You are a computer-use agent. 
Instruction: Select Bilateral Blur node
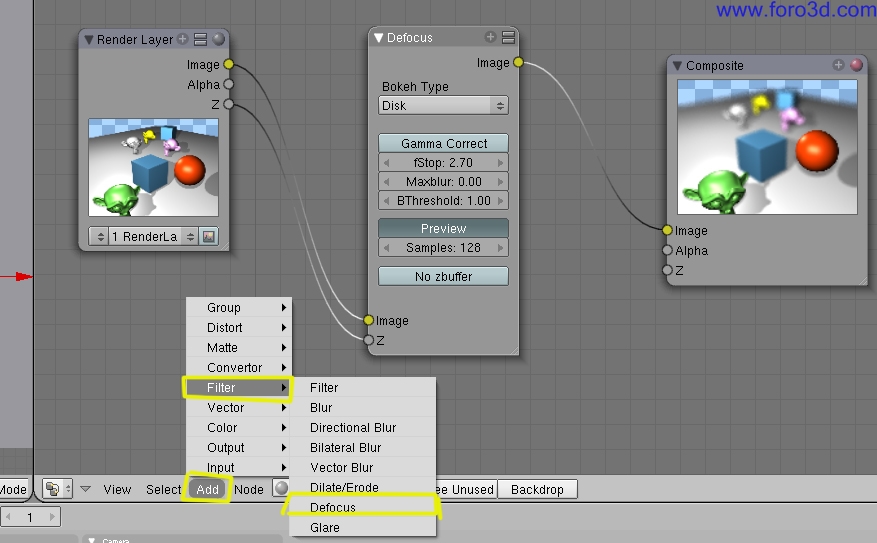pos(362,447)
